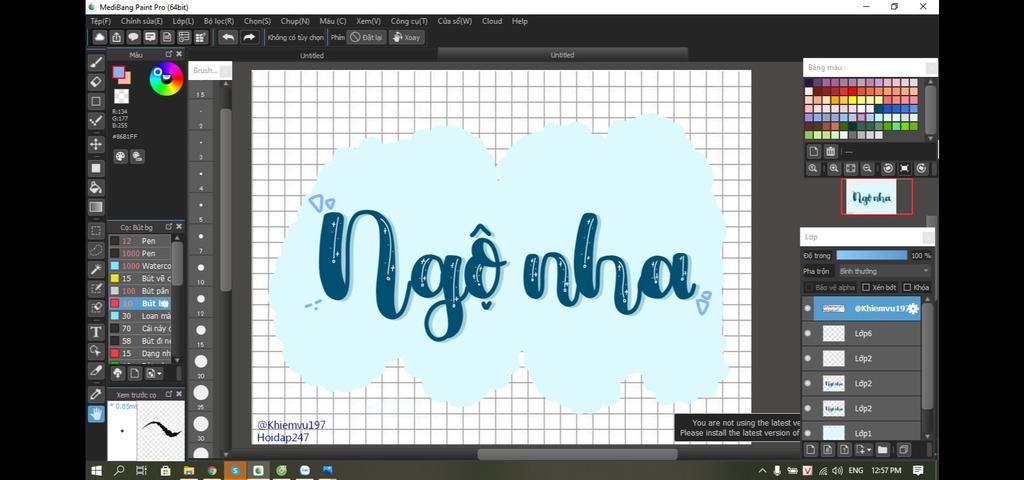Select the Move tool
This screenshot has width=1024, height=480.
point(96,144)
